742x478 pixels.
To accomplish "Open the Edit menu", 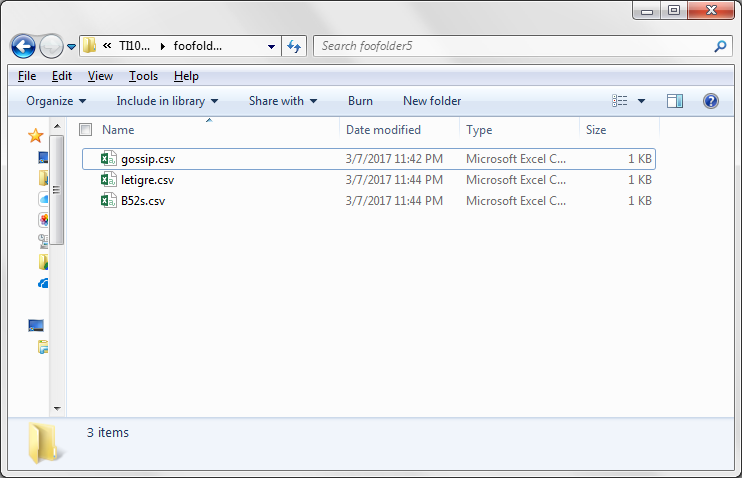I will click(62, 76).
